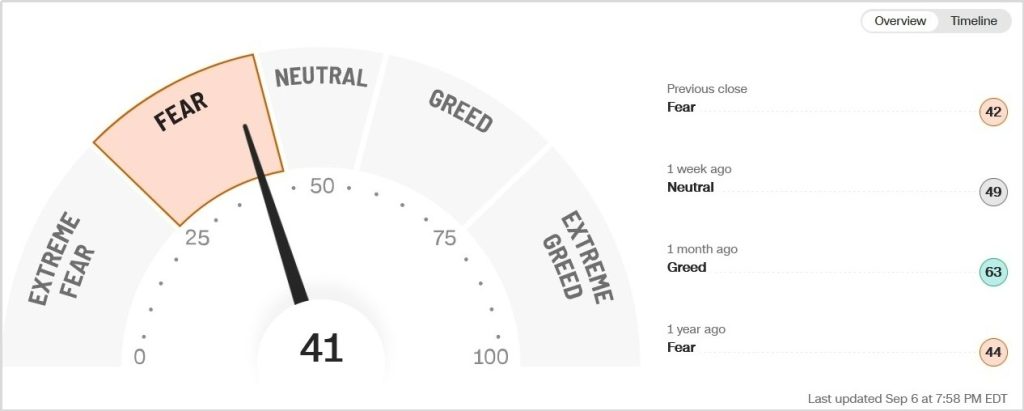1024x411 pixels.
Task: Click the 1 year ago 44 badge
Action: [x=993, y=352]
